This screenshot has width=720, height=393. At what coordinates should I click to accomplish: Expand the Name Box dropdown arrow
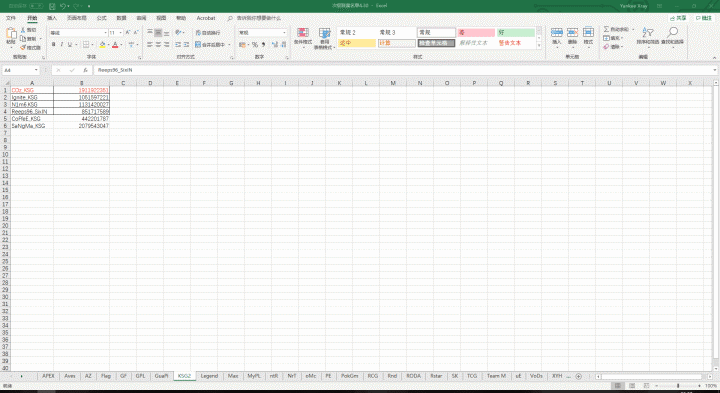[x=36, y=70]
